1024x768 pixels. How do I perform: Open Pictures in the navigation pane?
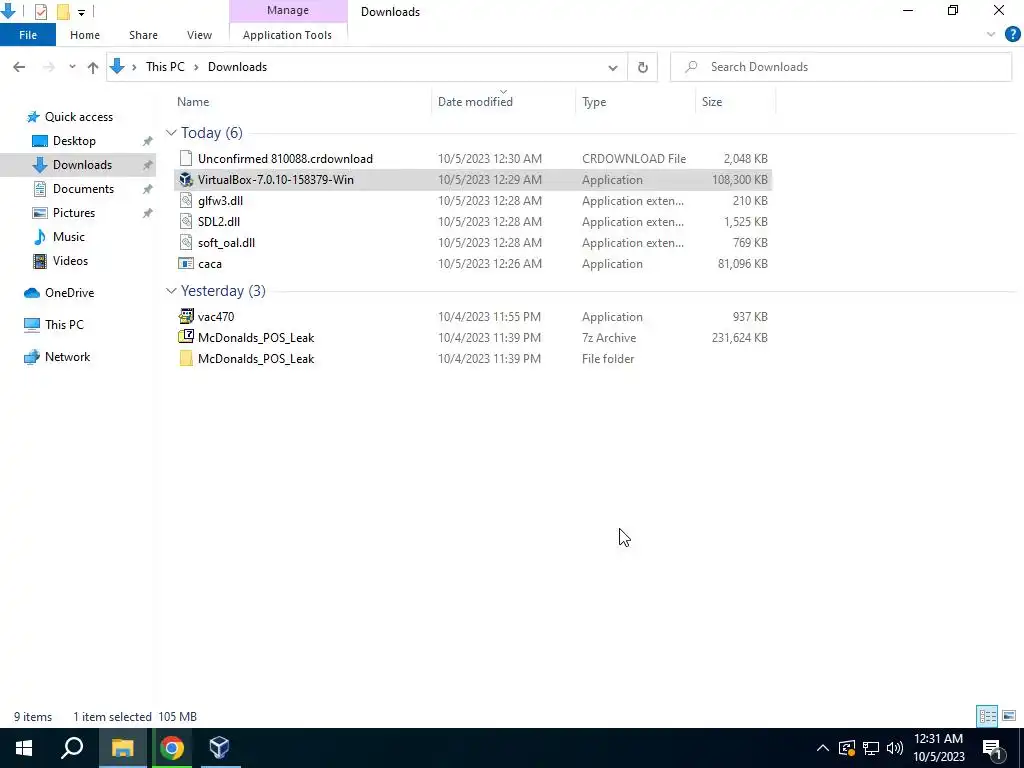click(74, 213)
